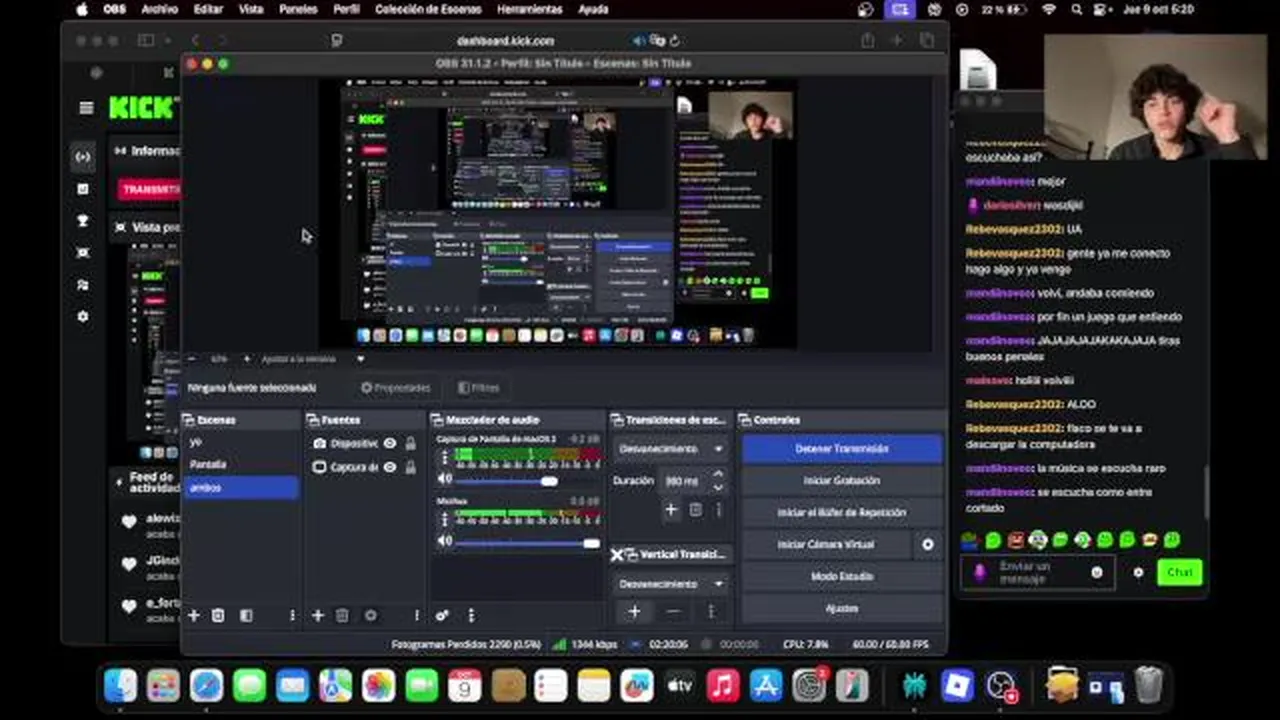Open emoji picker in chat message box
Screen dimensions: 1280x720
pos(1097,572)
